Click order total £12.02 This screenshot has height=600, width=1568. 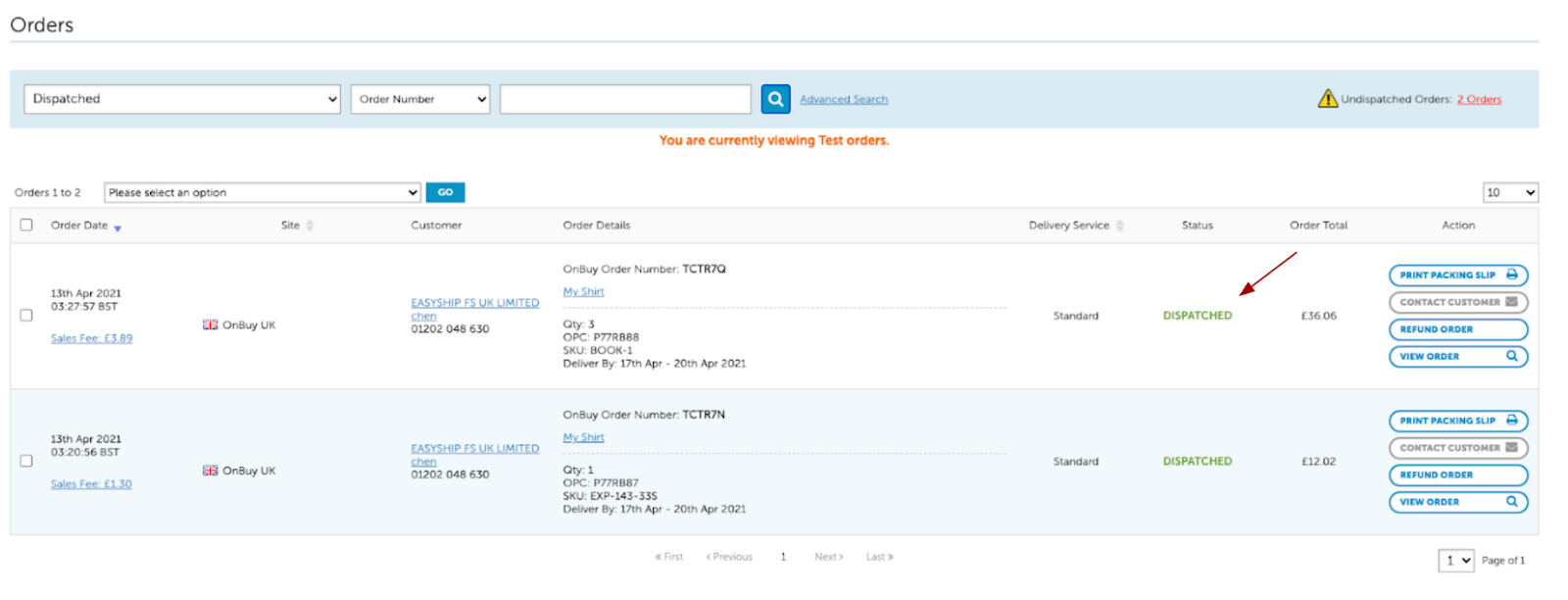(x=1318, y=461)
